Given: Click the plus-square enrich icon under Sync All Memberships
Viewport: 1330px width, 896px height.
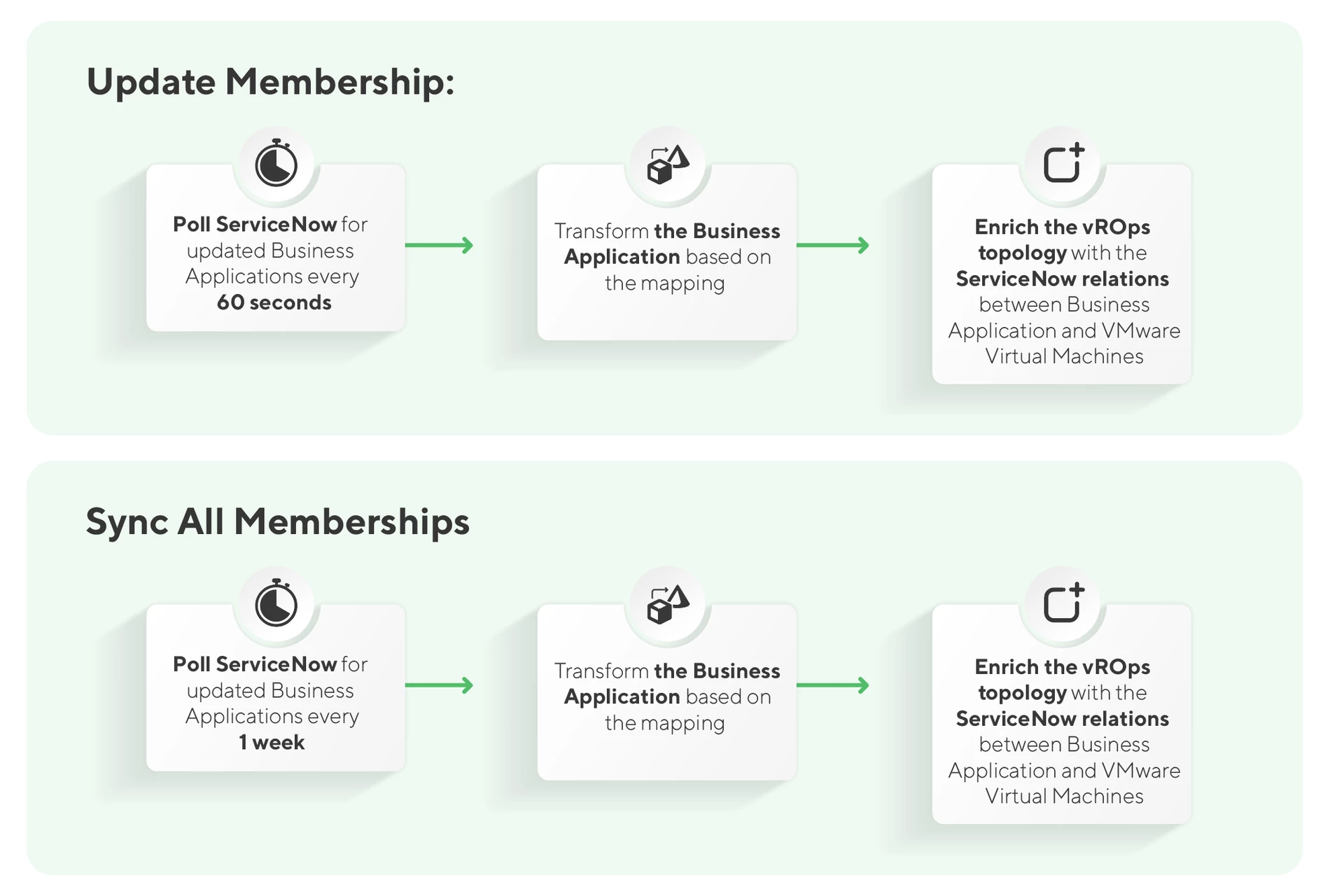Looking at the screenshot, I should tap(1063, 603).
